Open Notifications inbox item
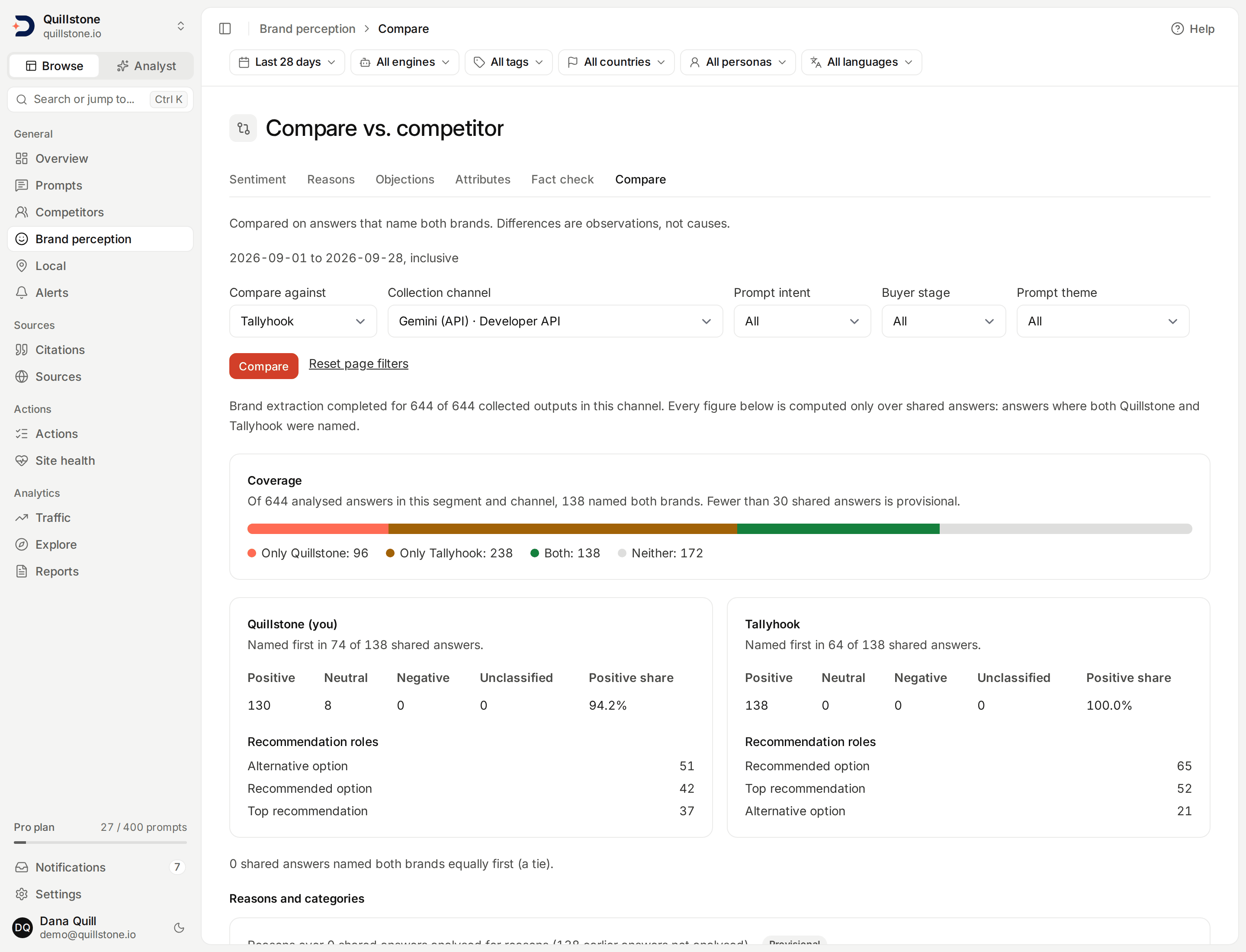 [x=100, y=867]
